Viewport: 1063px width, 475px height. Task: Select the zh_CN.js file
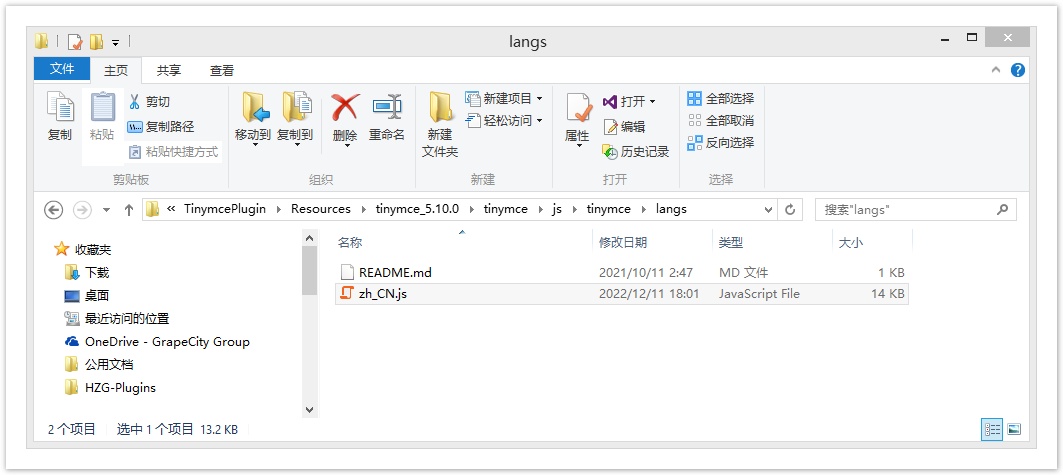click(622, 294)
